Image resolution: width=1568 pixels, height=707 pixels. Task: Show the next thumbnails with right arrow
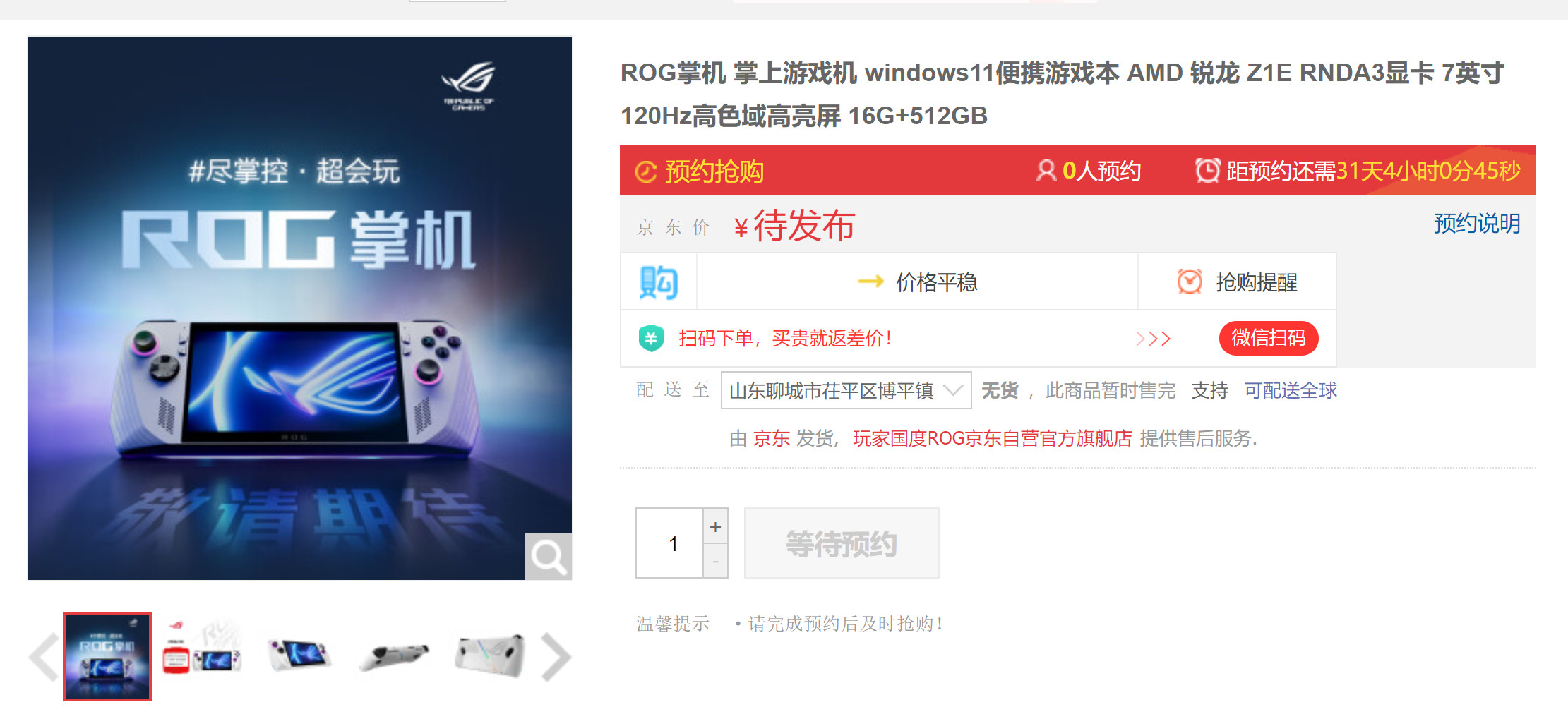pos(556,657)
